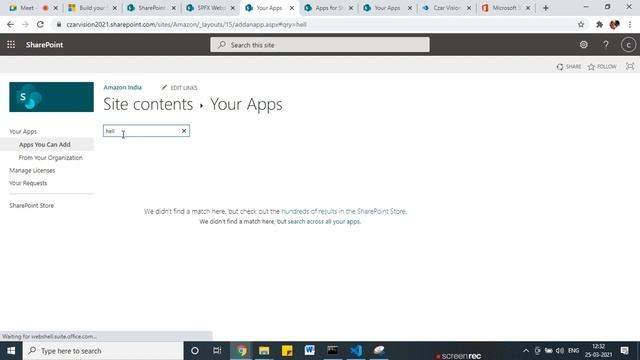Open a new browser tab with plus
Viewport: 640px width, 360px height.
coord(546,8)
